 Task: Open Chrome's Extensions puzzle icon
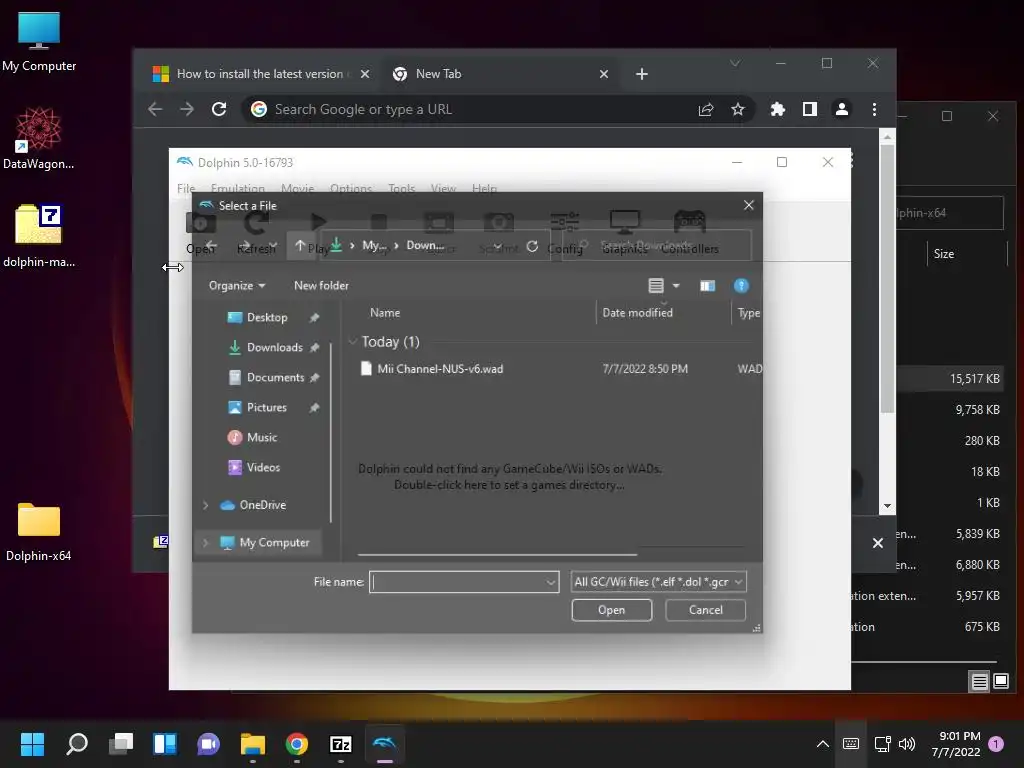[x=777, y=109]
